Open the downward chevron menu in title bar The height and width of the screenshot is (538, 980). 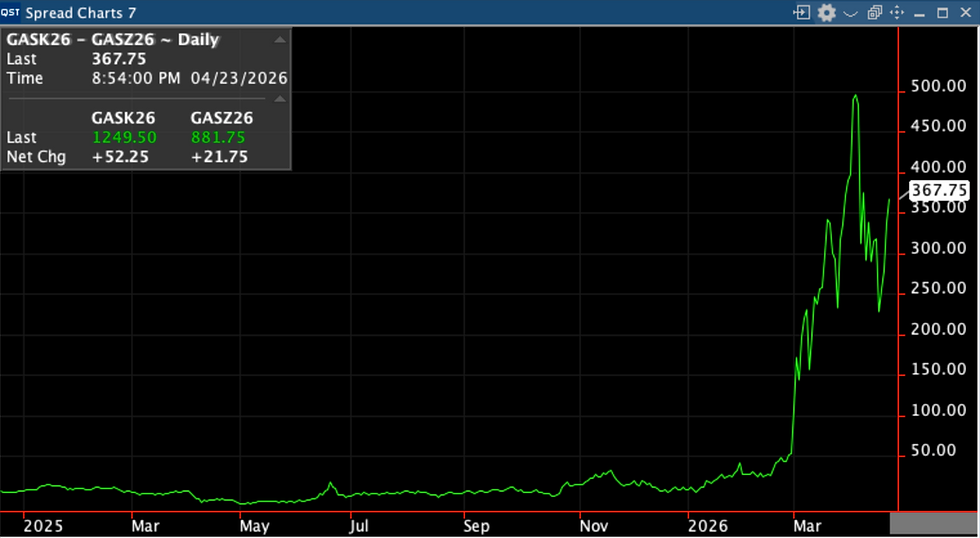click(851, 13)
